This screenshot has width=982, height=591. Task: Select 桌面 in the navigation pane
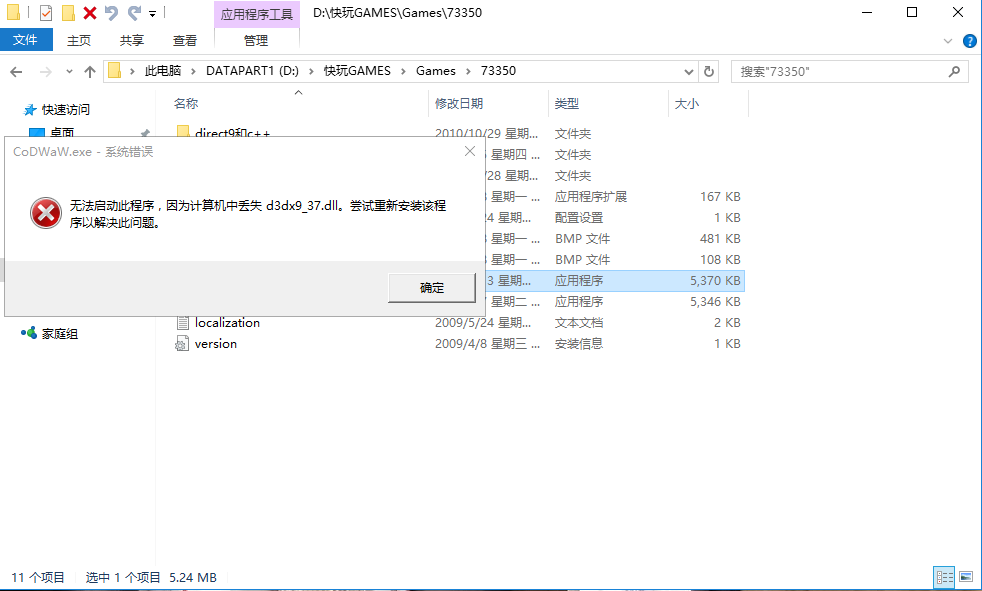(62, 132)
